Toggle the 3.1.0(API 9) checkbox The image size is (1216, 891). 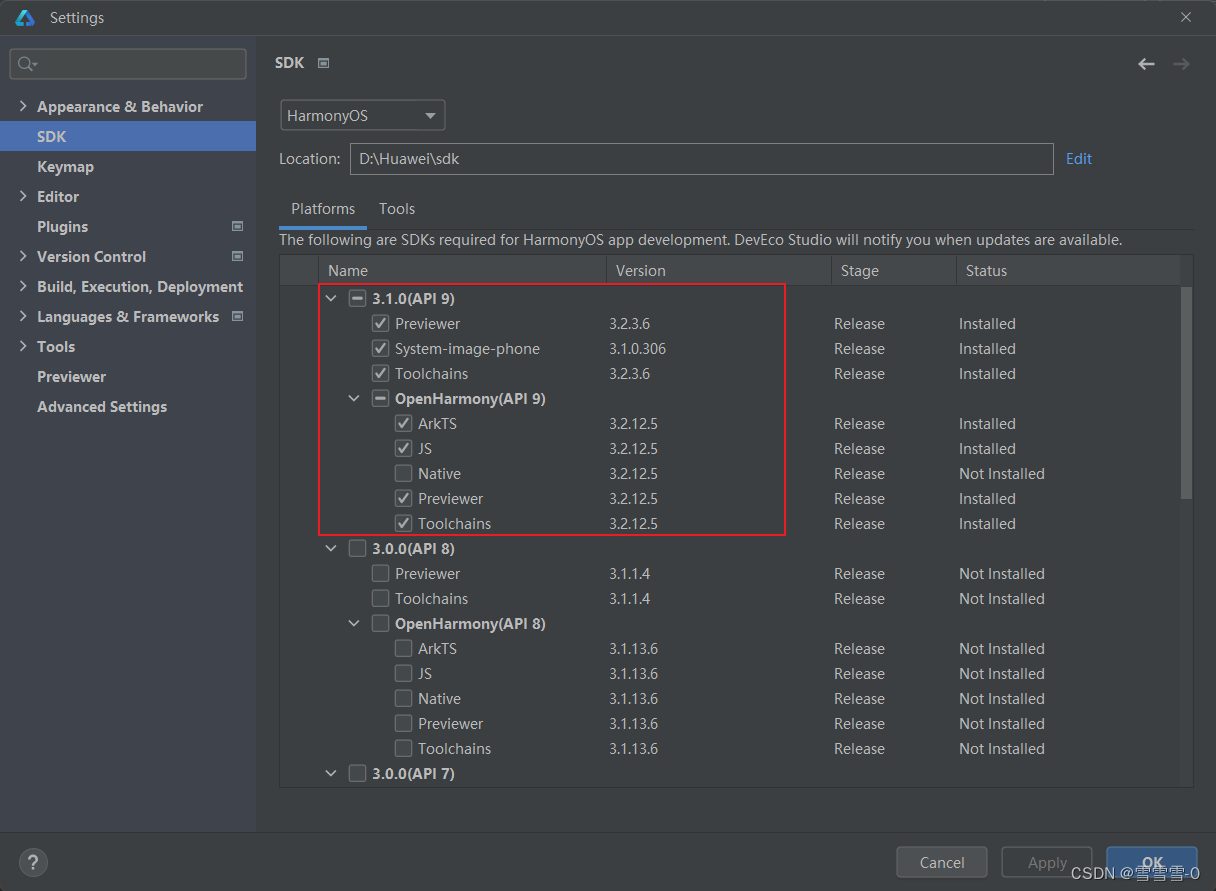tap(357, 298)
